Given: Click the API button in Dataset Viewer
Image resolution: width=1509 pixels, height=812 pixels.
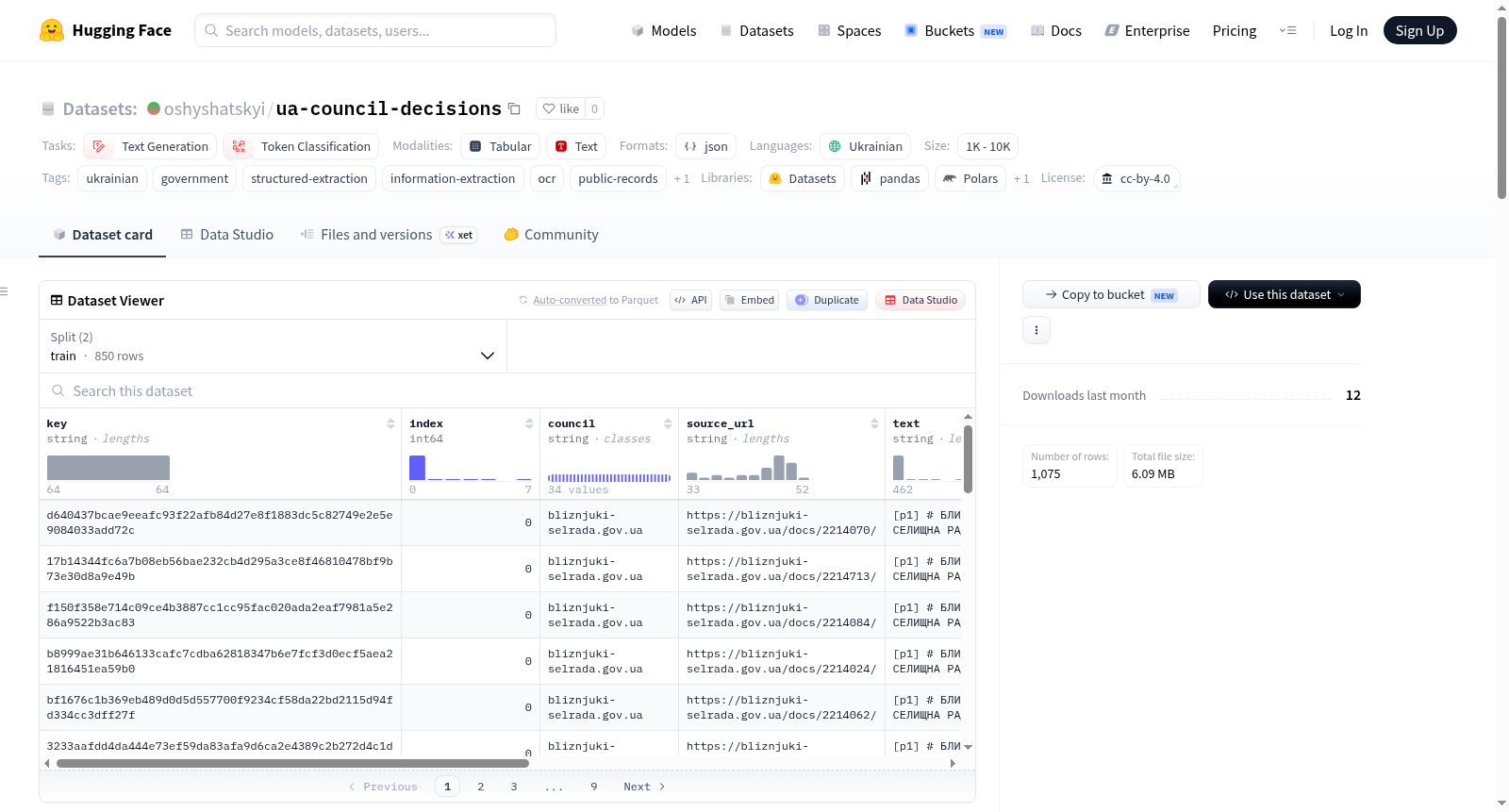Looking at the screenshot, I should point(690,300).
